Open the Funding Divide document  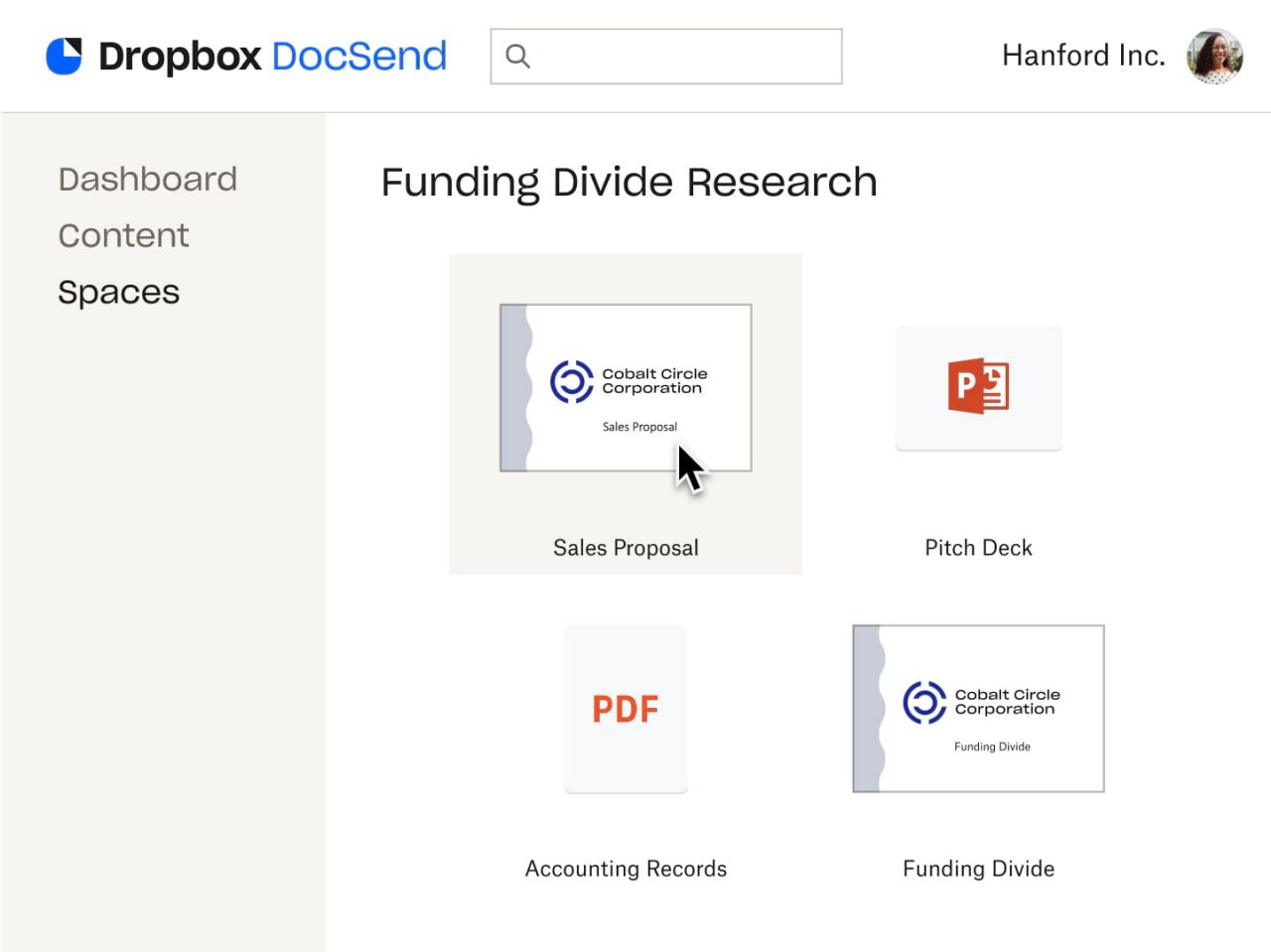[x=978, y=708]
